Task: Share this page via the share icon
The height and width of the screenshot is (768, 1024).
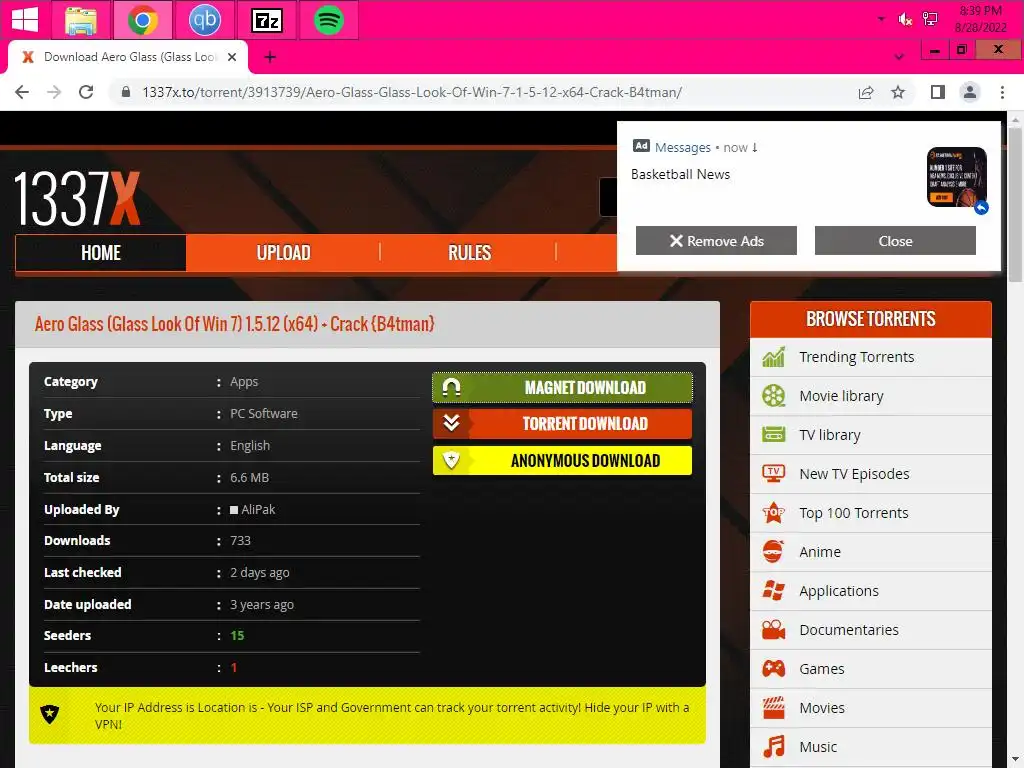Action: pos(866,92)
